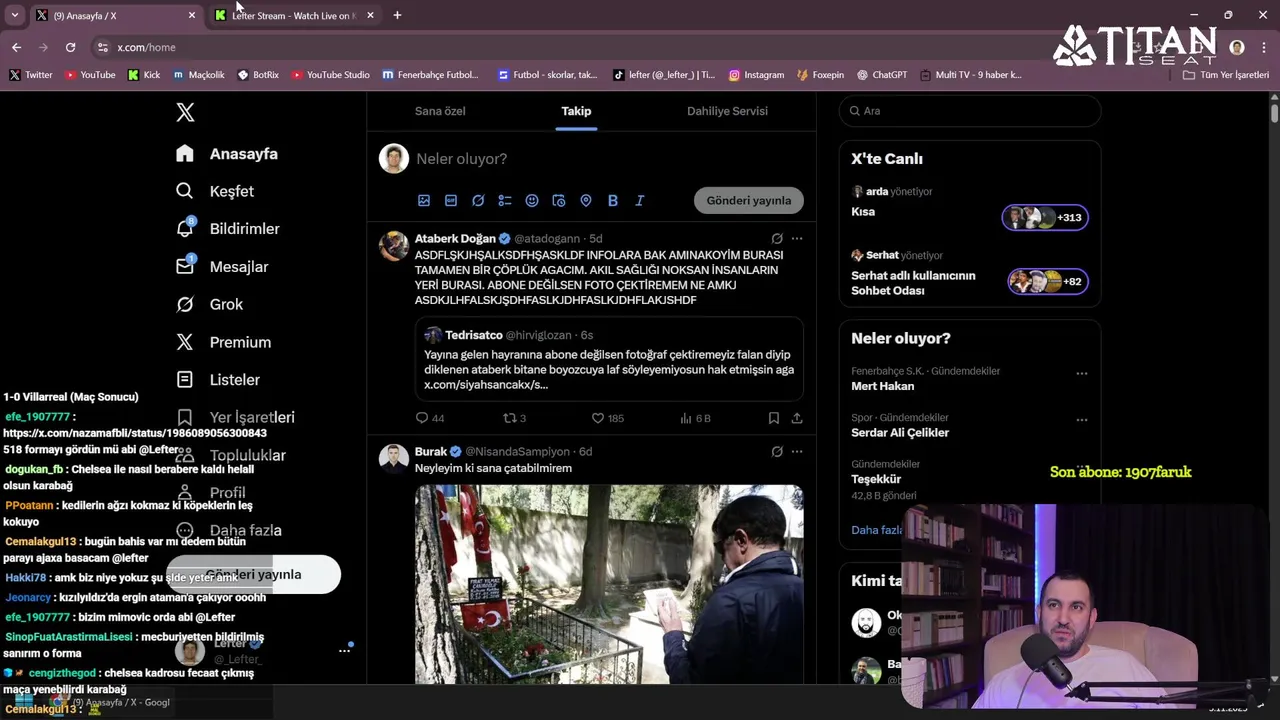Open the emoji picker in composer
The width and height of the screenshot is (1280, 720).
532,201
